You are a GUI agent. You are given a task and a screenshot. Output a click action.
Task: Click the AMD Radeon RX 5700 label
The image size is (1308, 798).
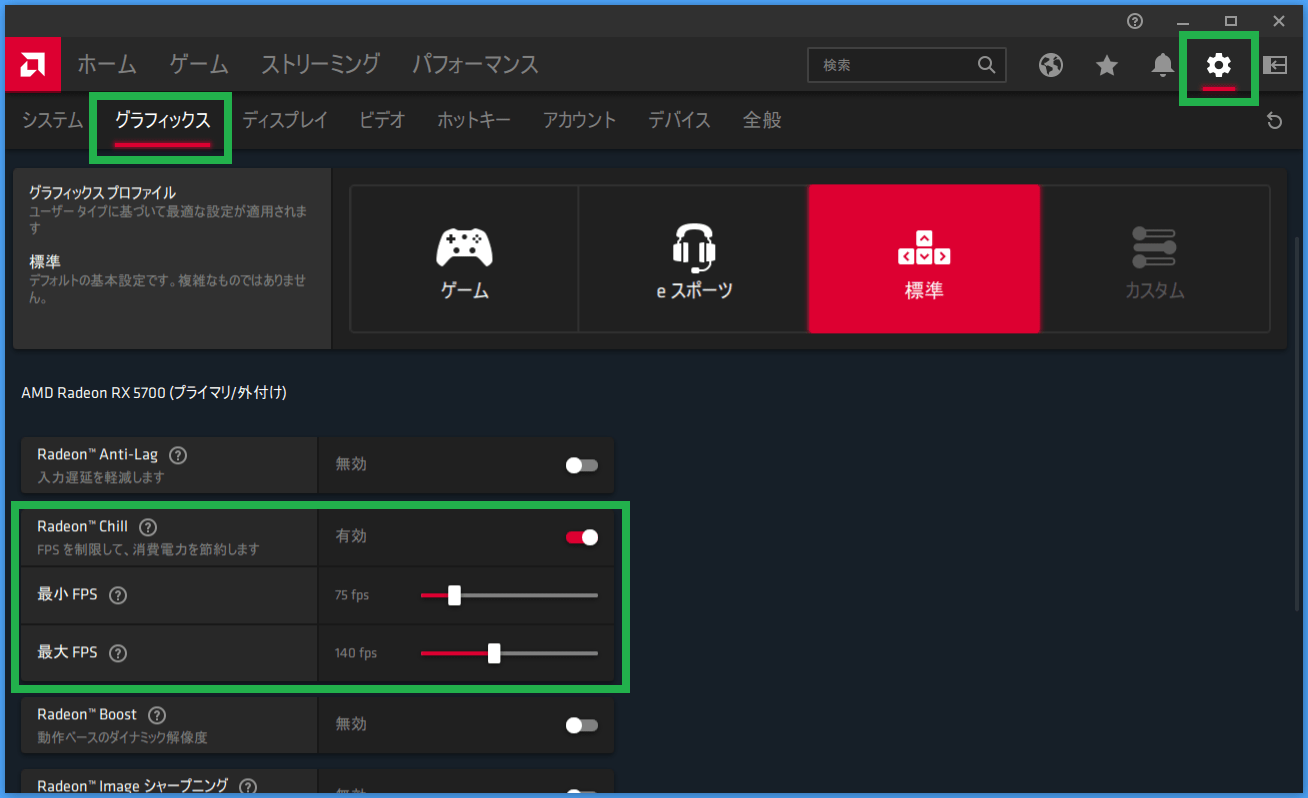tap(154, 393)
